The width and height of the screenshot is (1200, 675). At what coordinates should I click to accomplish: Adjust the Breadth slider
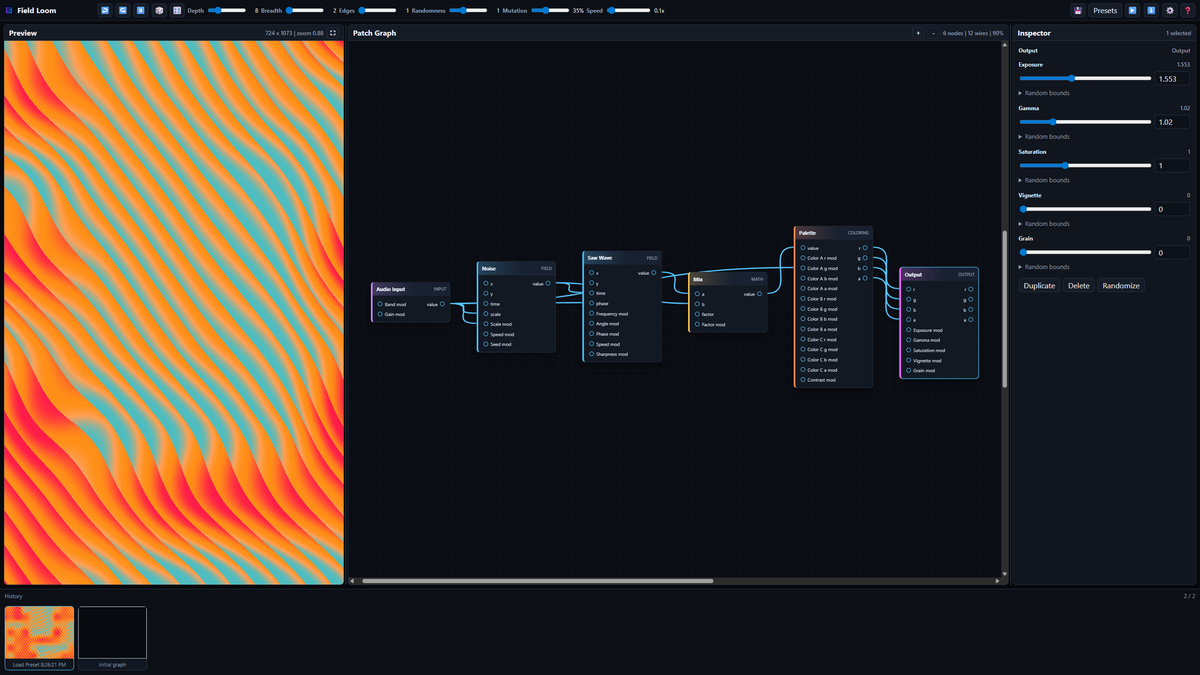coord(304,10)
